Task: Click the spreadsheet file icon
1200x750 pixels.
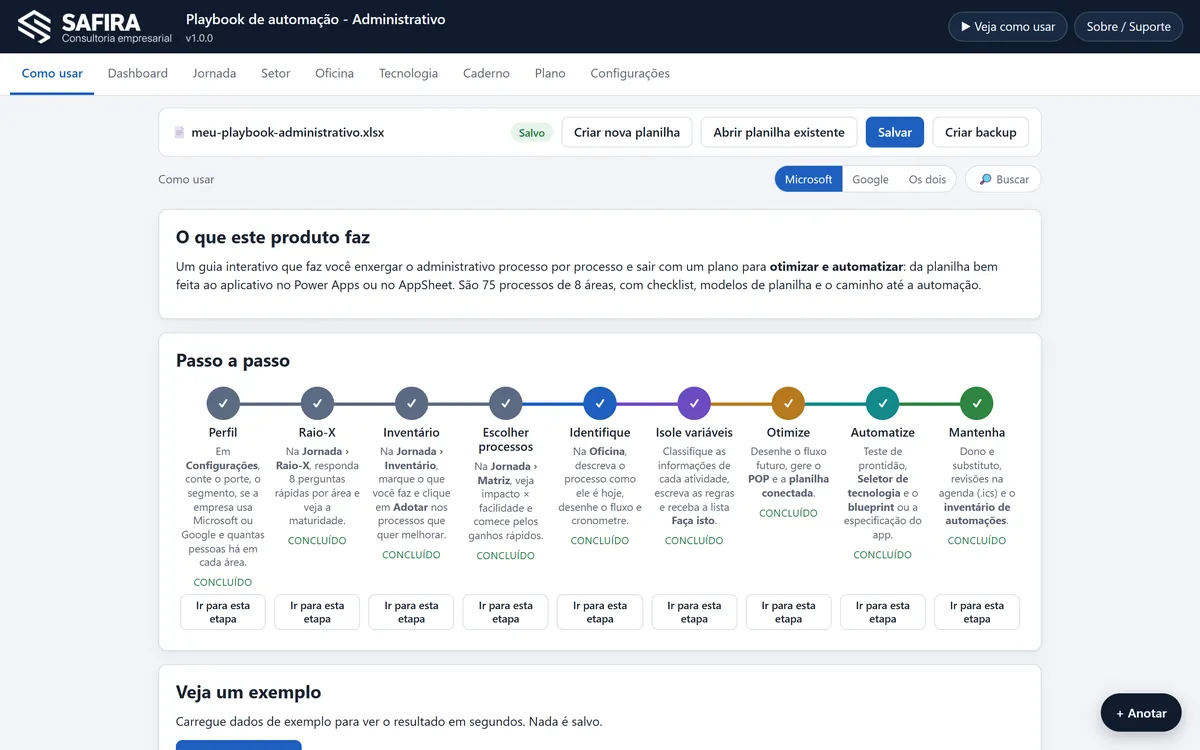Action: point(179,132)
